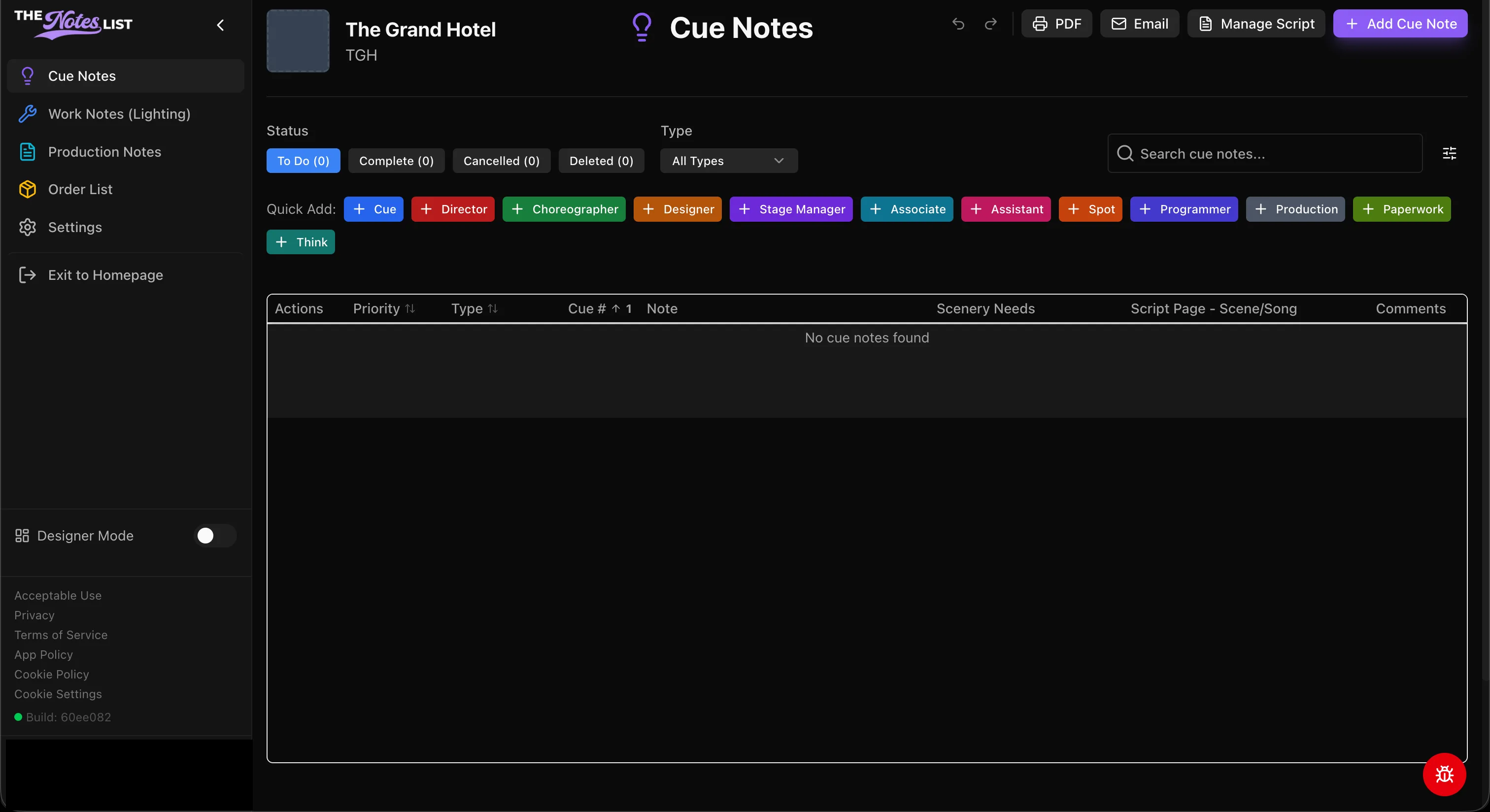The height and width of the screenshot is (812, 1490).
Task: Open Manage Script
Action: 1256,24
